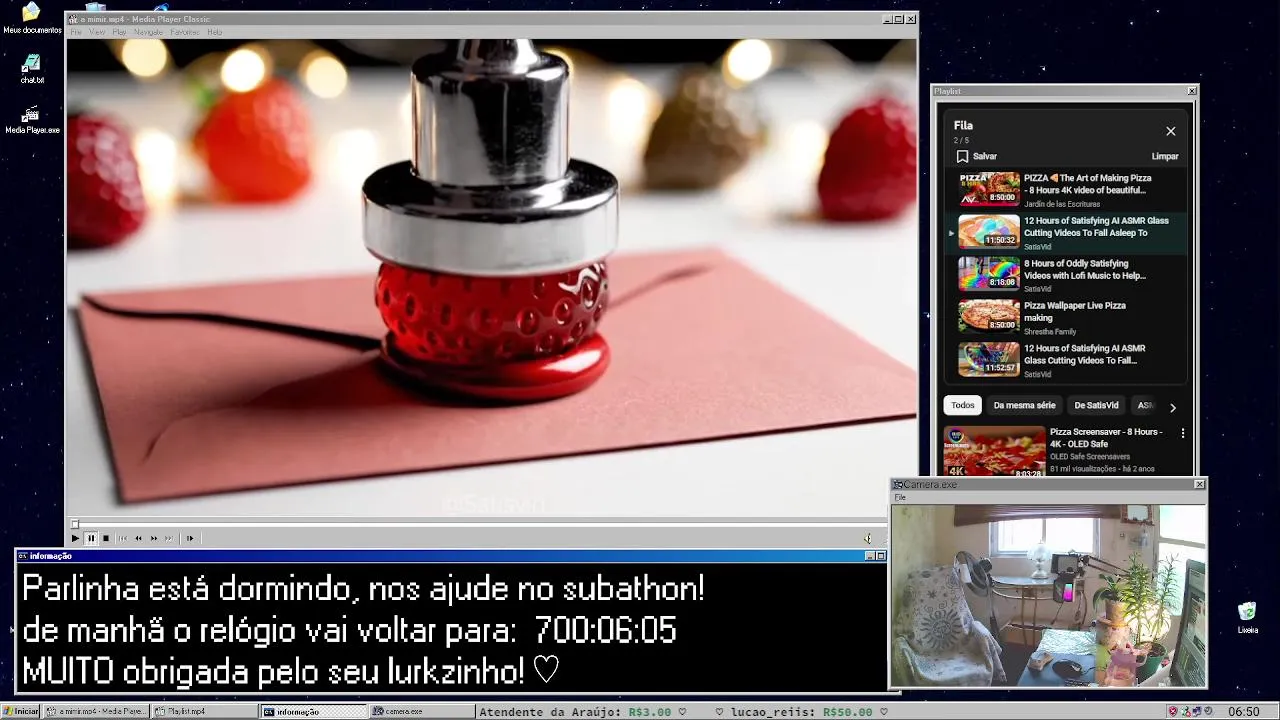1280x720 pixels.
Task: Open Meus documentos desktop folder
Action: [x=31, y=18]
